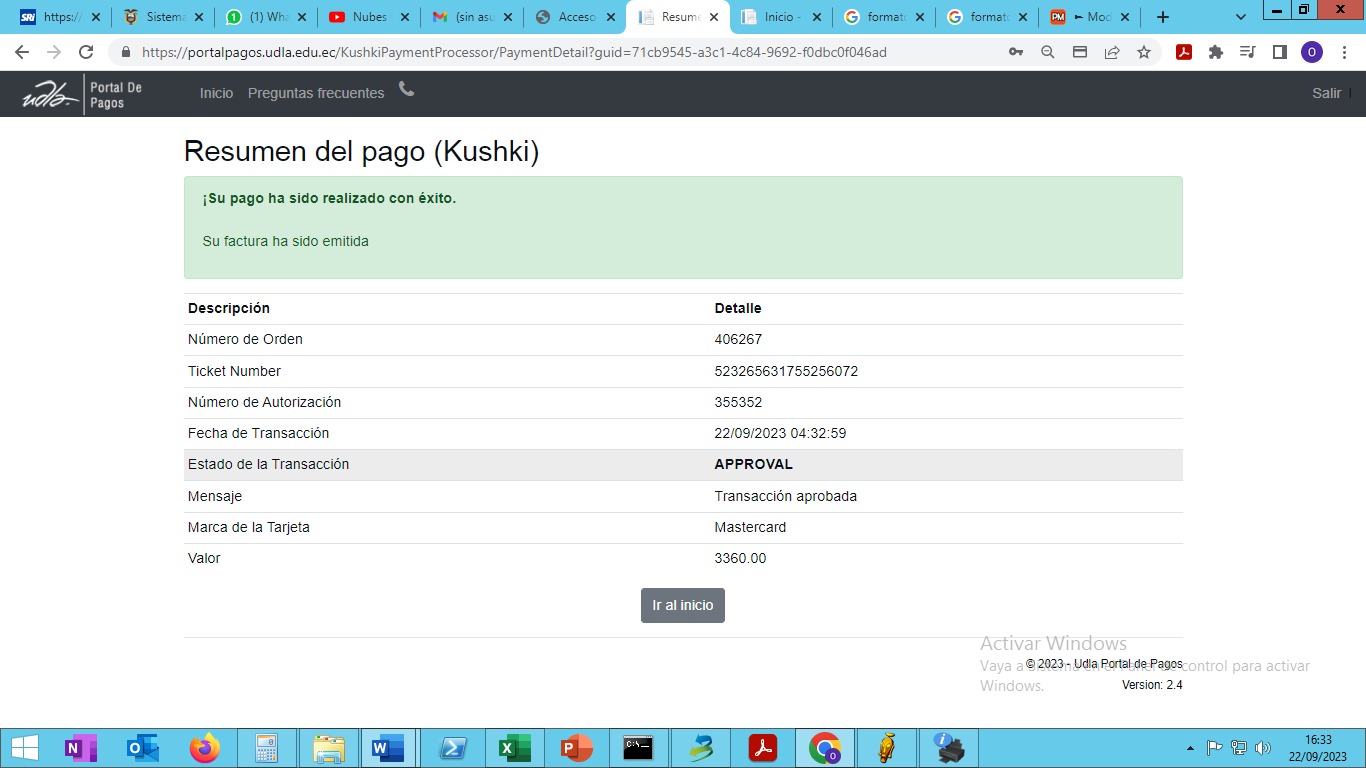Click the UDLA Portal de Pagos logo
Image resolution: width=1366 pixels, height=768 pixels.
(83, 94)
